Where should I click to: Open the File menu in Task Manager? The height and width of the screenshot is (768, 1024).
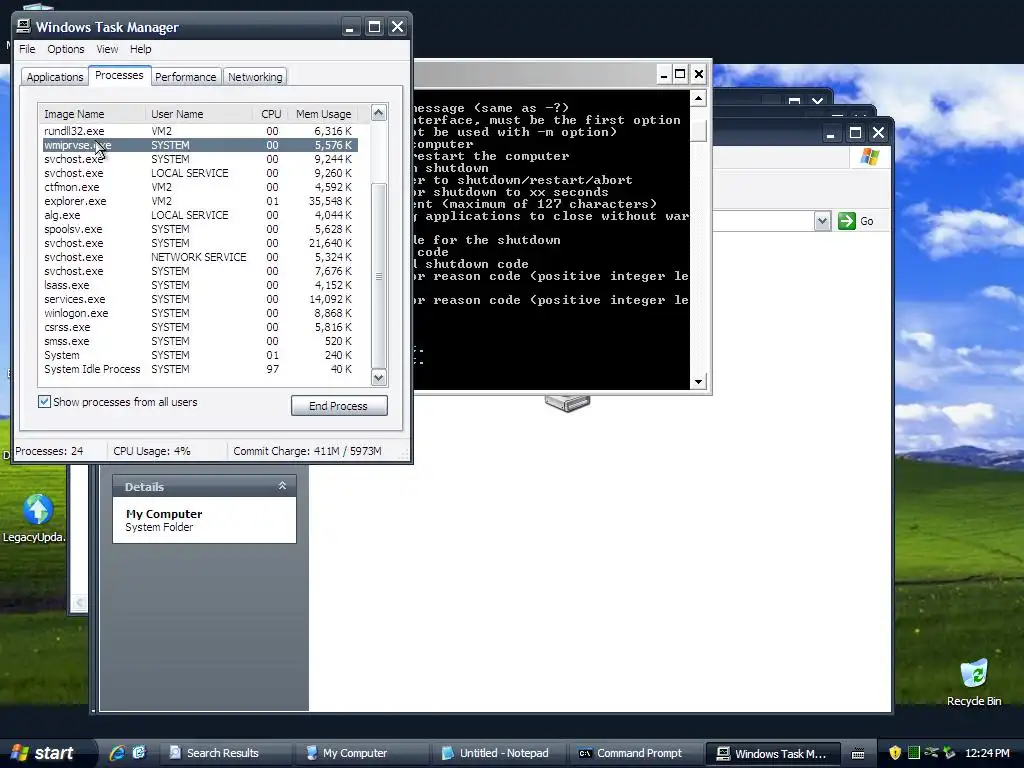pyautogui.click(x=27, y=49)
